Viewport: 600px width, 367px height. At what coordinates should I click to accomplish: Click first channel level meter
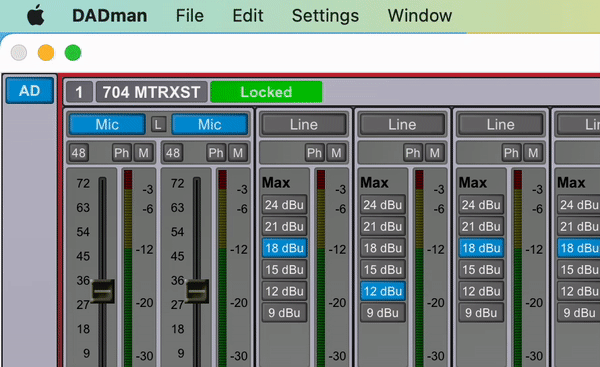point(128,268)
